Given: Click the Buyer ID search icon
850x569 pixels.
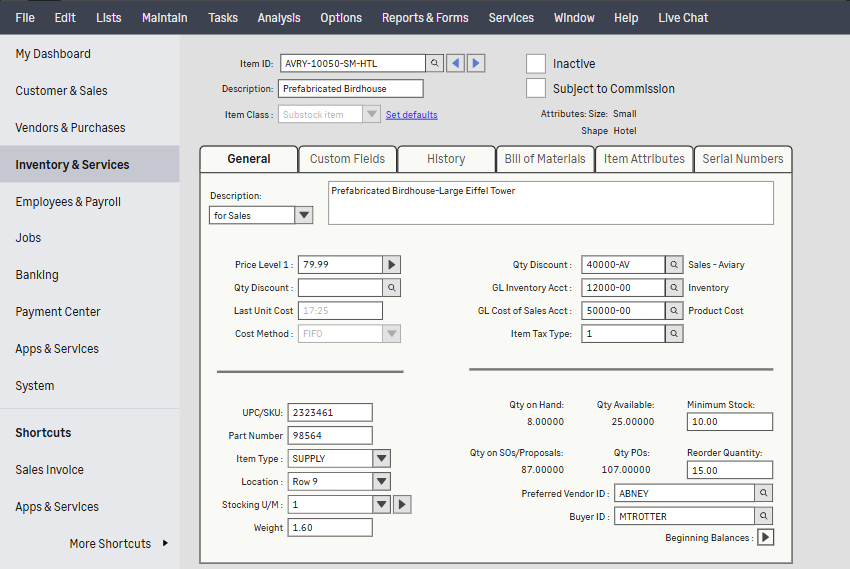Looking at the screenshot, I should point(763,516).
